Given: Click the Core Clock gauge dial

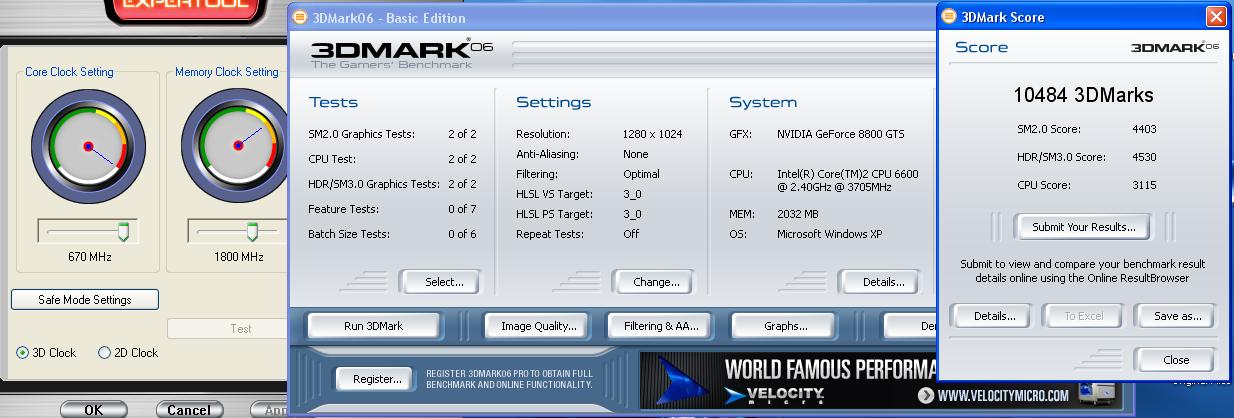Looking at the screenshot, I should coord(88,146).
